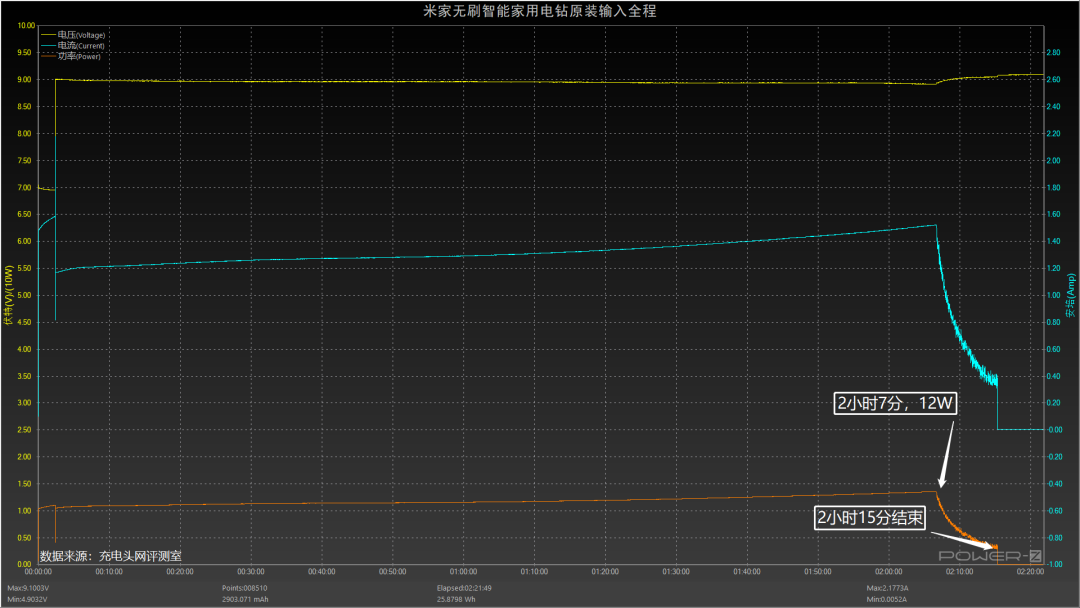This screenshot has height=608, width=1080.
Task: Click the 功率(Power) legend entry
Action: point(71,56)
